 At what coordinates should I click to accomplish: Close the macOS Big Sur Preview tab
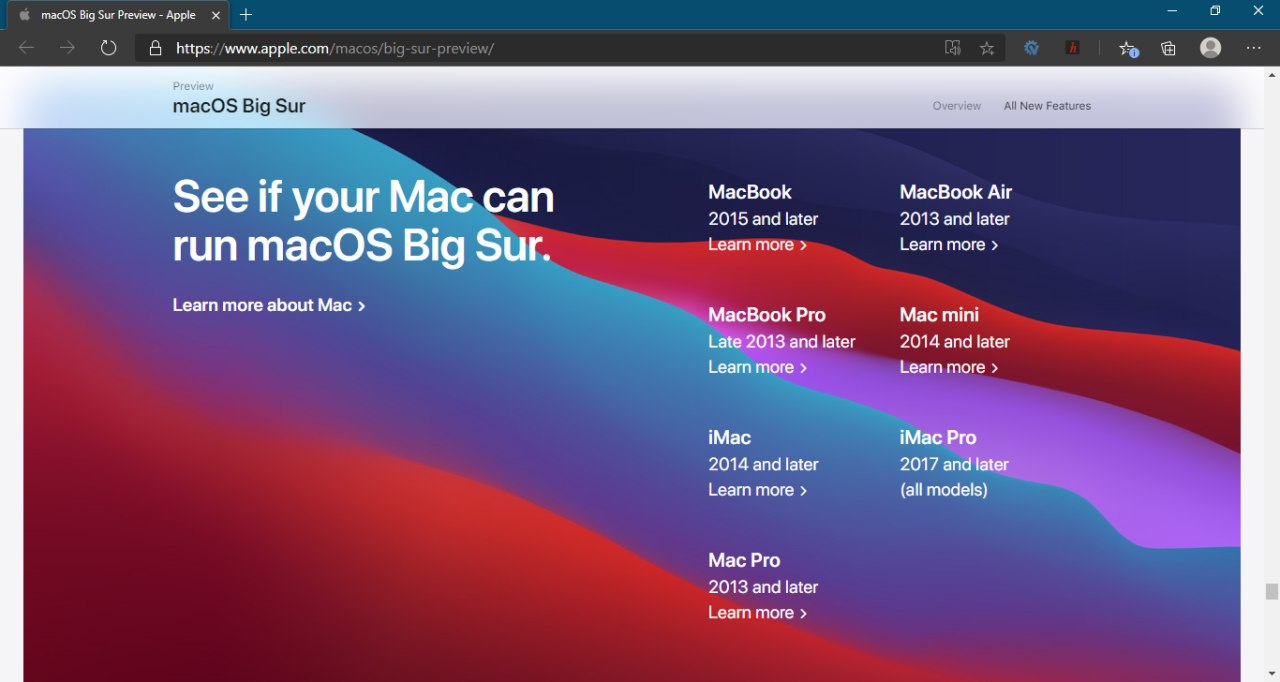pos(216,15)
